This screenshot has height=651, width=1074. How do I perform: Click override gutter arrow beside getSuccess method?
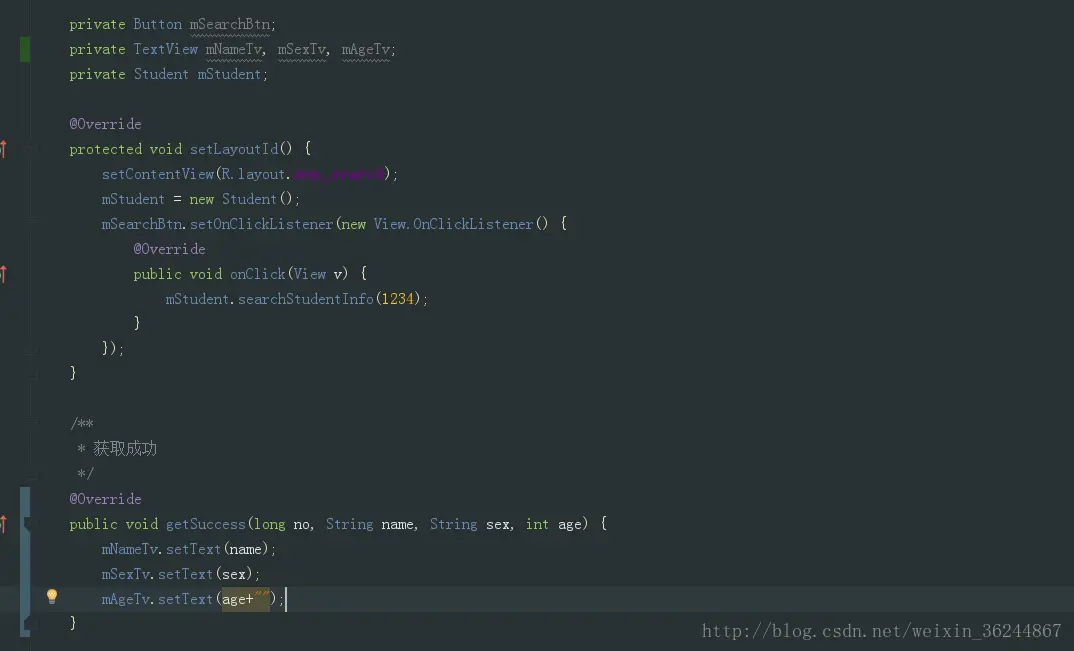click(3, 524)
